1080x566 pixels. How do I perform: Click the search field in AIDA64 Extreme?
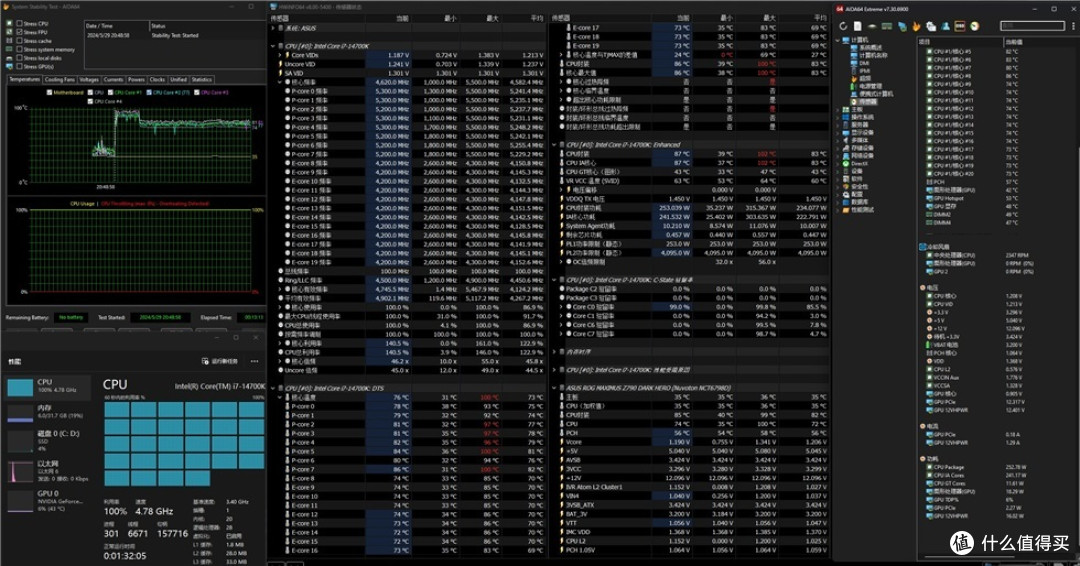point(1032,26)
